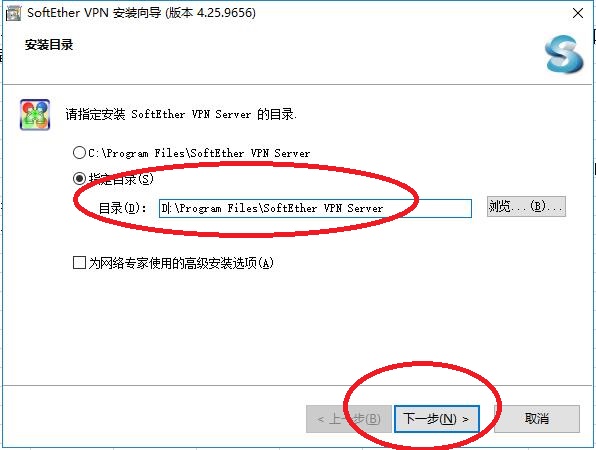Screen dimensions: 596x450
Task: Place cursor at end of D:\Program Files path text
Action: (x=384, y=208)
